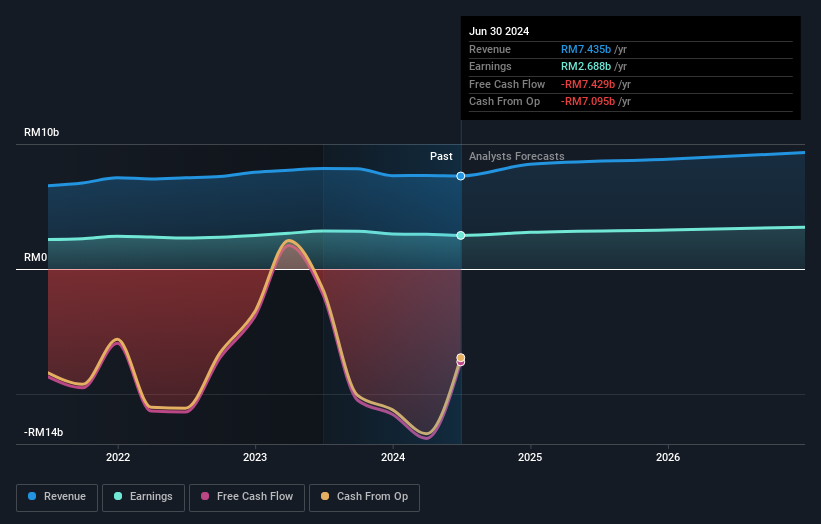Click the -RM7.095b cash from op value

click(x=588, y=102)
